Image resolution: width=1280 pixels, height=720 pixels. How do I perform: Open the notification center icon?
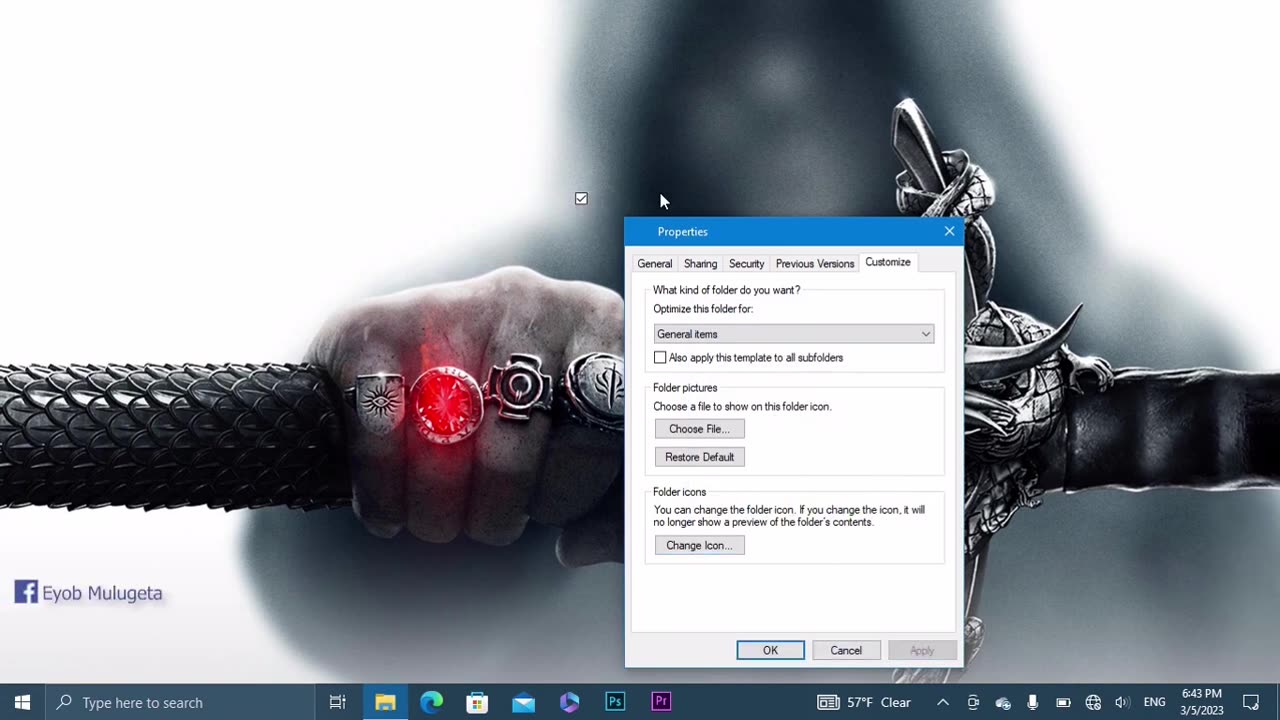(1251, 702)
